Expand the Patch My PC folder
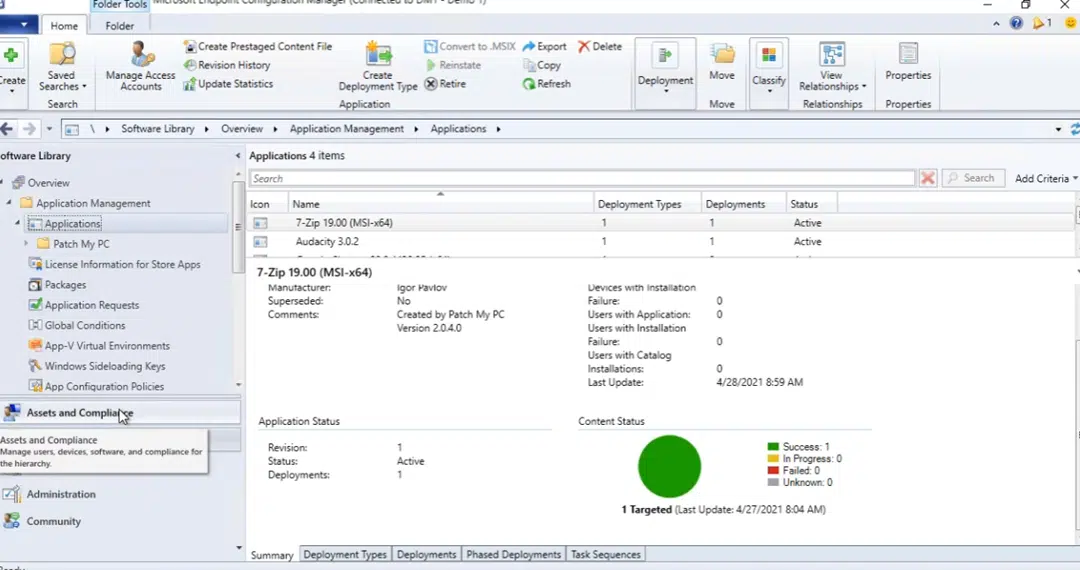 pyautogui.click(x=26, y=244)
